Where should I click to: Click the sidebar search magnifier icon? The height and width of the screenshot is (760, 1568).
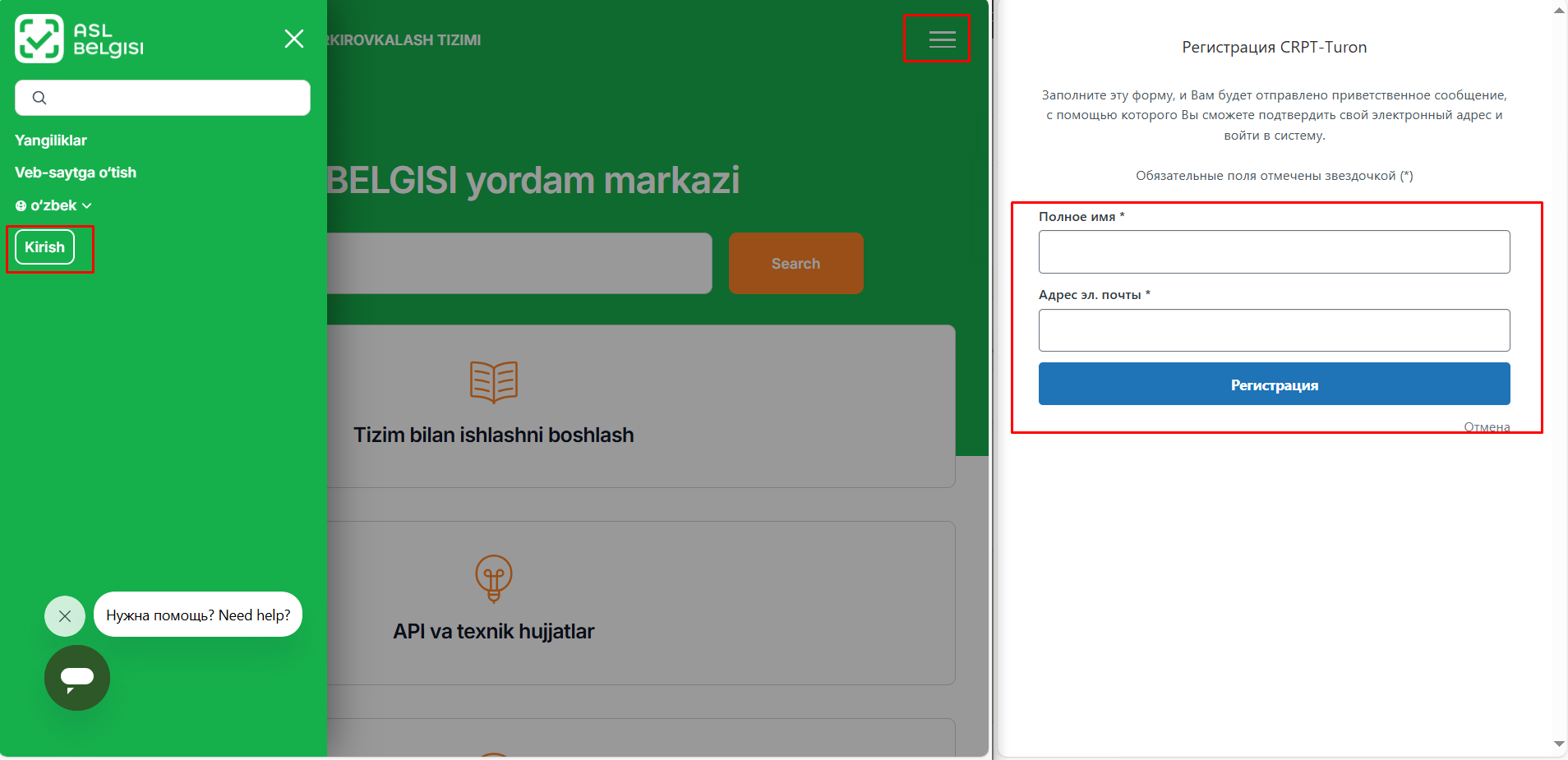[39, 98]
